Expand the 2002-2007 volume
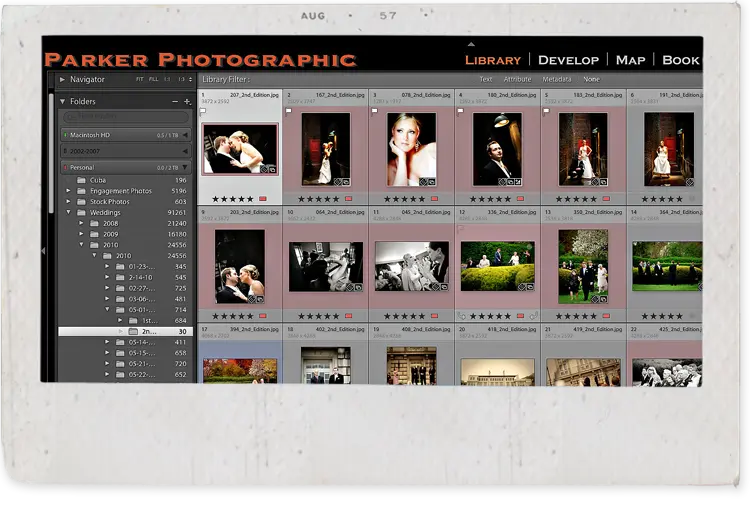The width and height of the screenshot is (750, 510). tap(185, 151)
